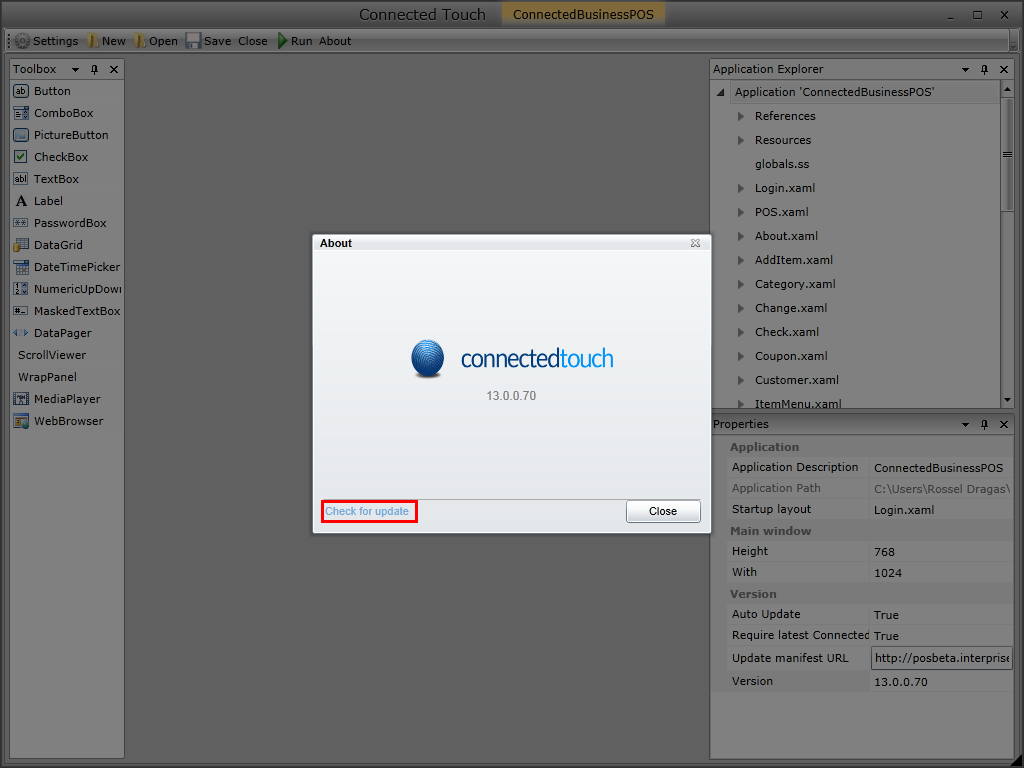
Task: Click the Settings gear icon in toolbar
Action: tap(22, 41)
